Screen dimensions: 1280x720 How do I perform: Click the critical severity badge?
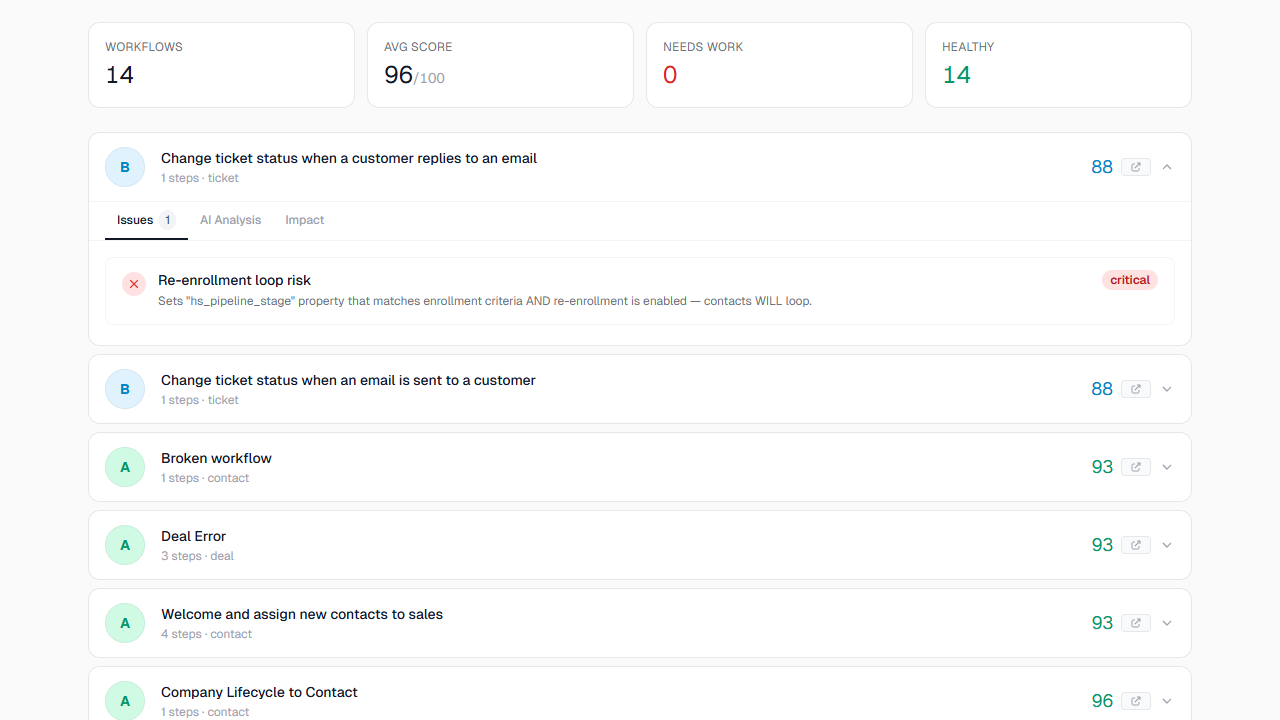tap(1129, 280)
